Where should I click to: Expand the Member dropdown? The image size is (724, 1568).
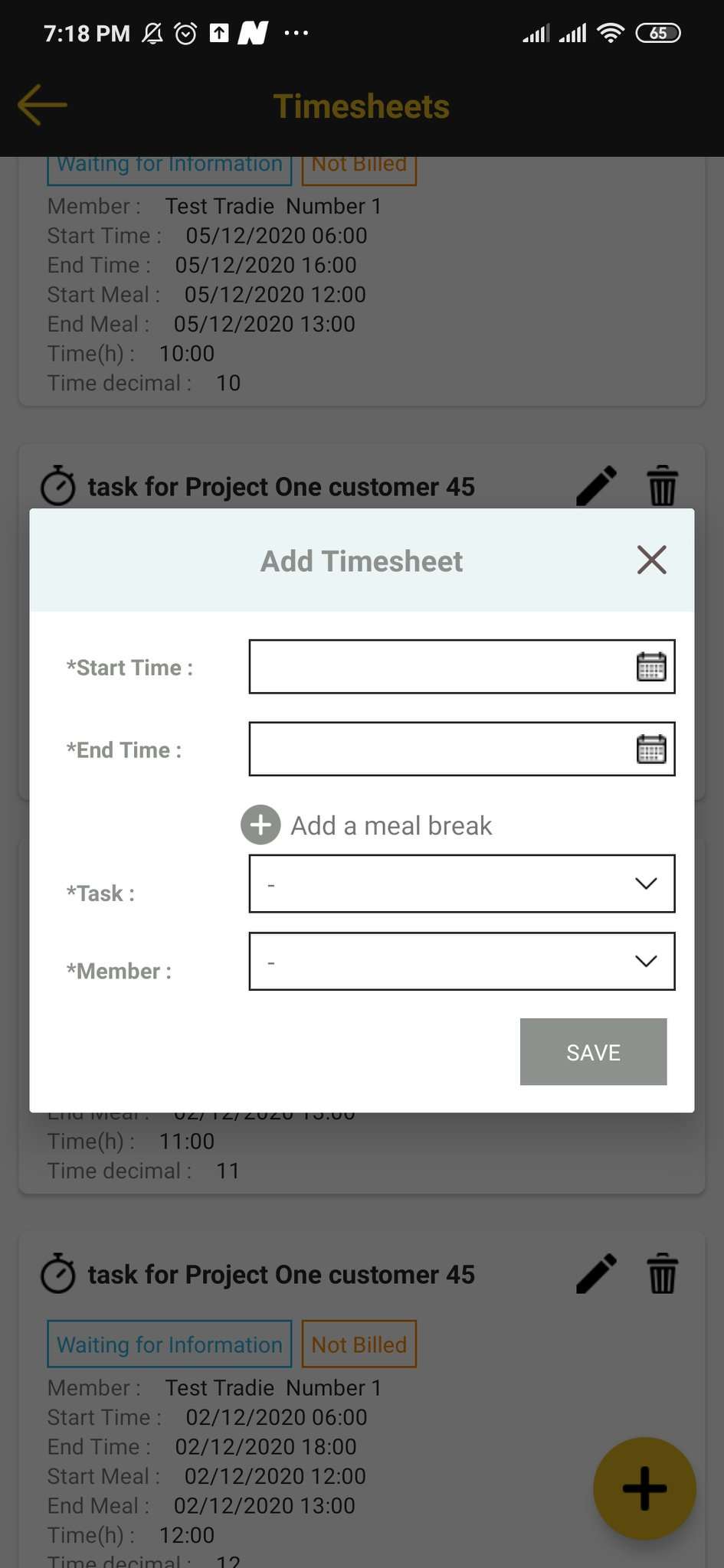(462, 961)
